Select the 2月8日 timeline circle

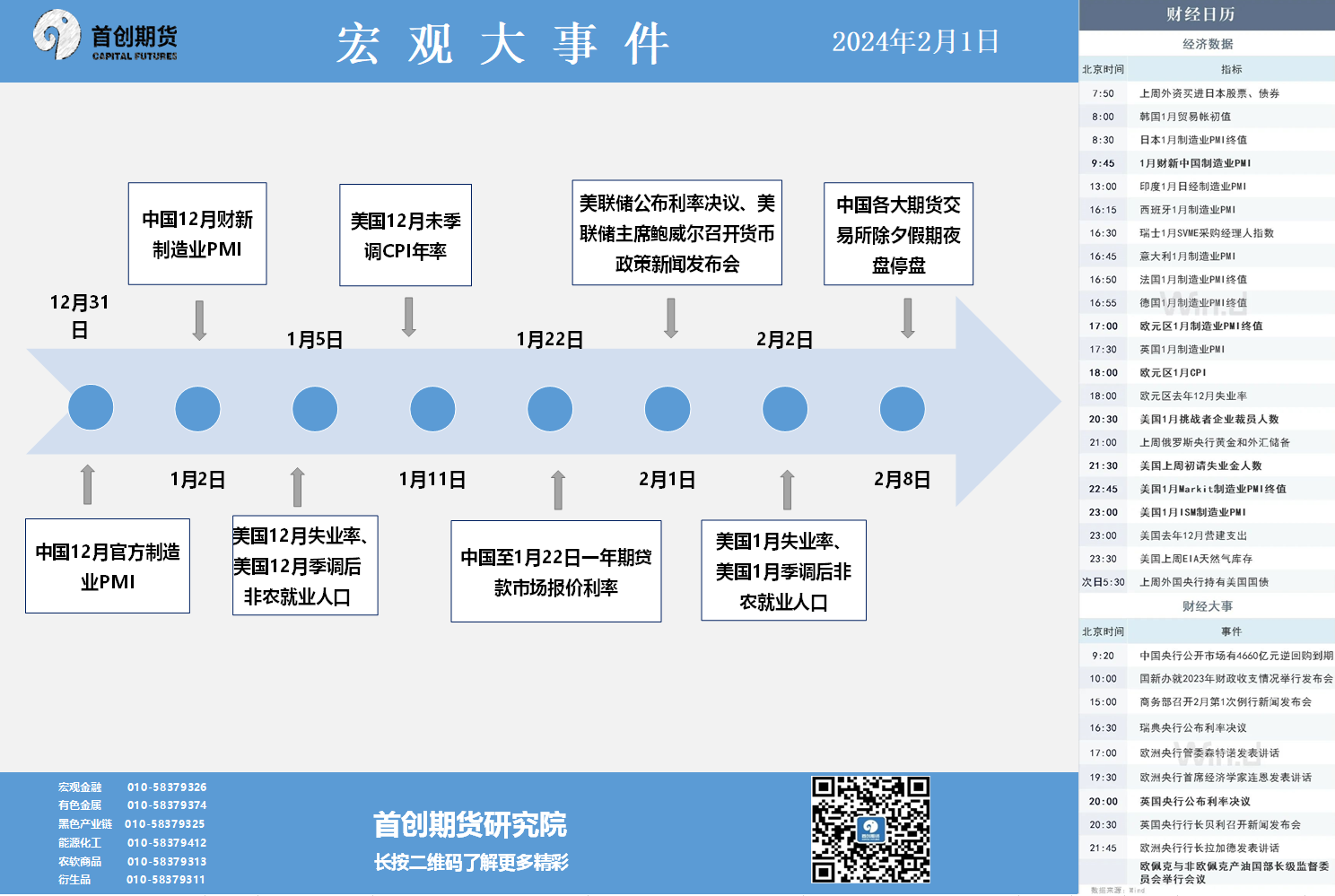[903, 409]
